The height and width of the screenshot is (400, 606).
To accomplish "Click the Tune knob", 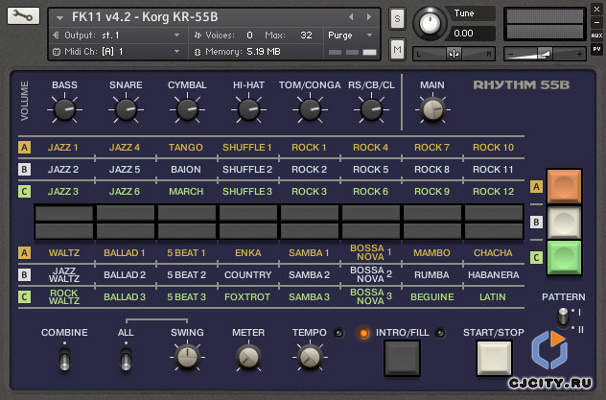I will click(430, 24).
